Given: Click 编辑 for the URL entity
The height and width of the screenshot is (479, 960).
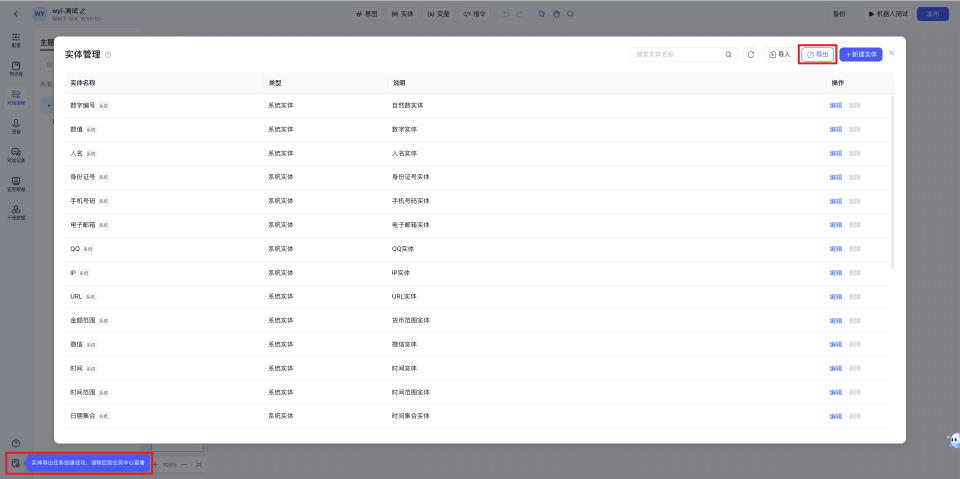Looking at the screenshot, I should 835,297.
